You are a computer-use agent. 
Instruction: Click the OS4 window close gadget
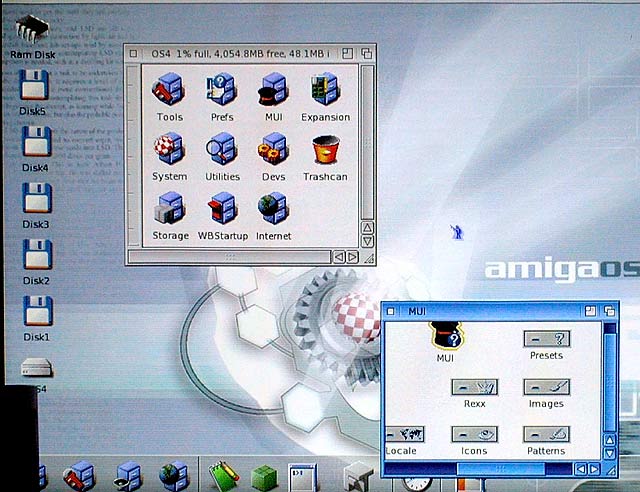[x=133, y=53]
